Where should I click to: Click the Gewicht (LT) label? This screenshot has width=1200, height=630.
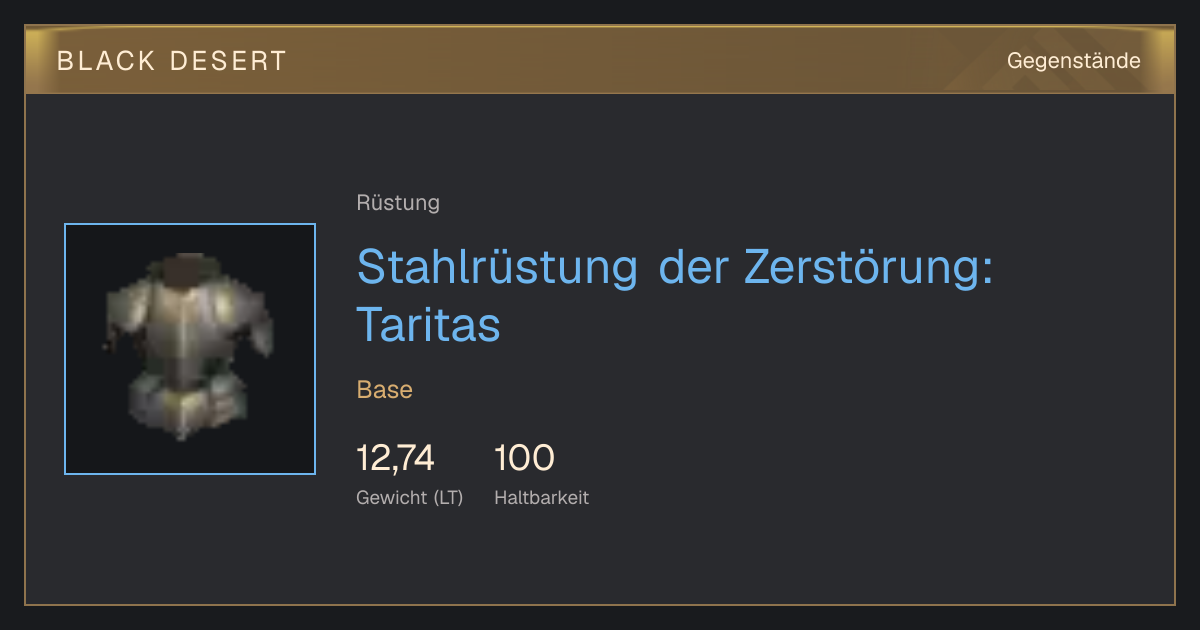[410, 497]
